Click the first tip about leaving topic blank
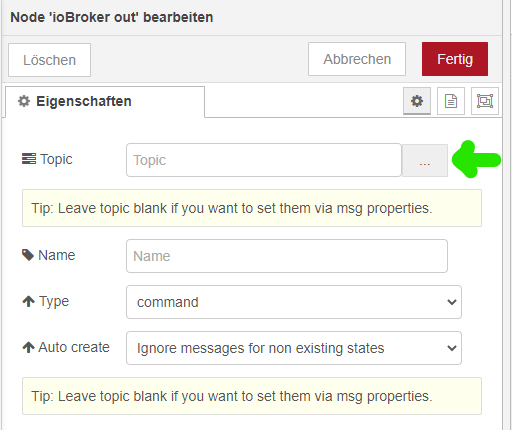The image size is (512, 430). pos(252,208)
